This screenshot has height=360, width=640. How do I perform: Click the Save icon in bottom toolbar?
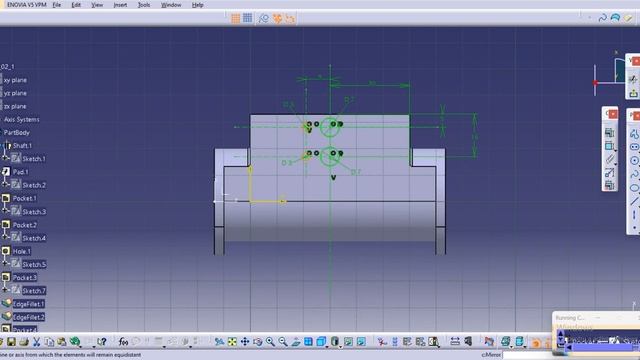click(11, 342)
